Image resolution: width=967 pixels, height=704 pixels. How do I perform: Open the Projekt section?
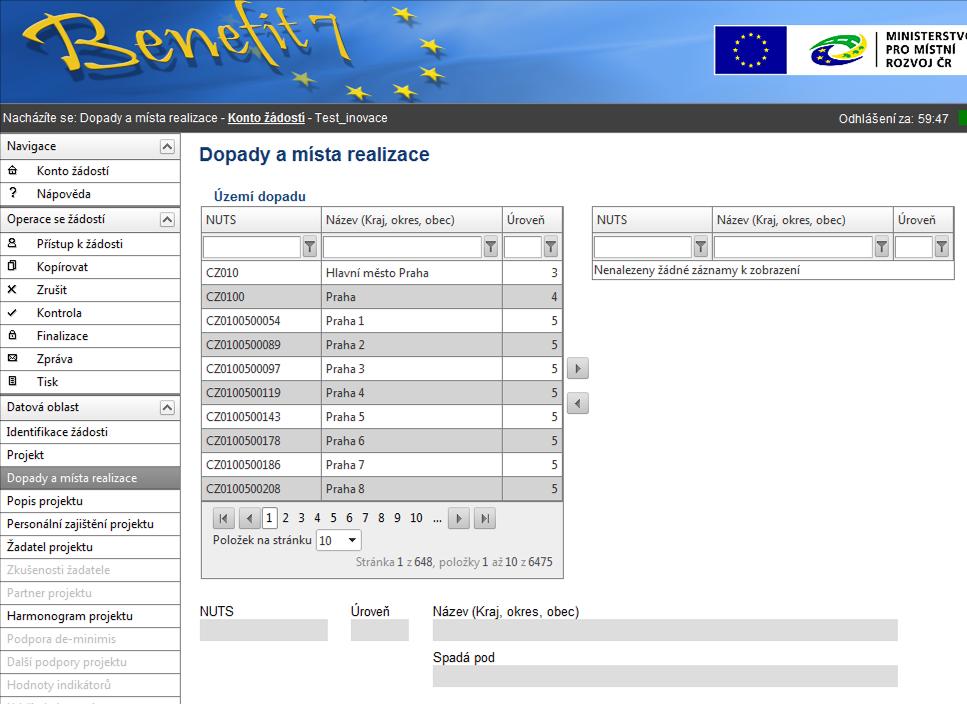[90, 455]
